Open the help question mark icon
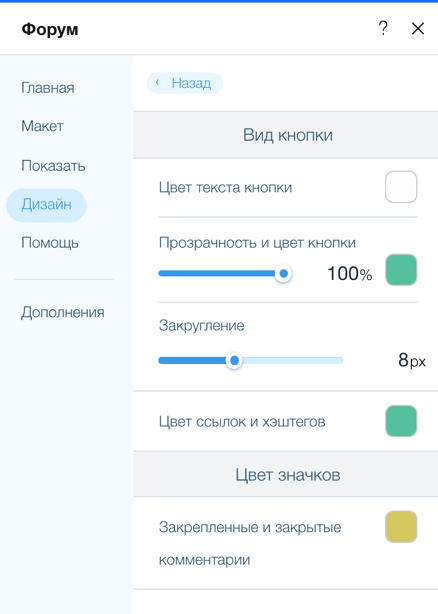Image resolution: width=438 pixels, height=614 pixels. pyautogui.click(x=383, y=28)
